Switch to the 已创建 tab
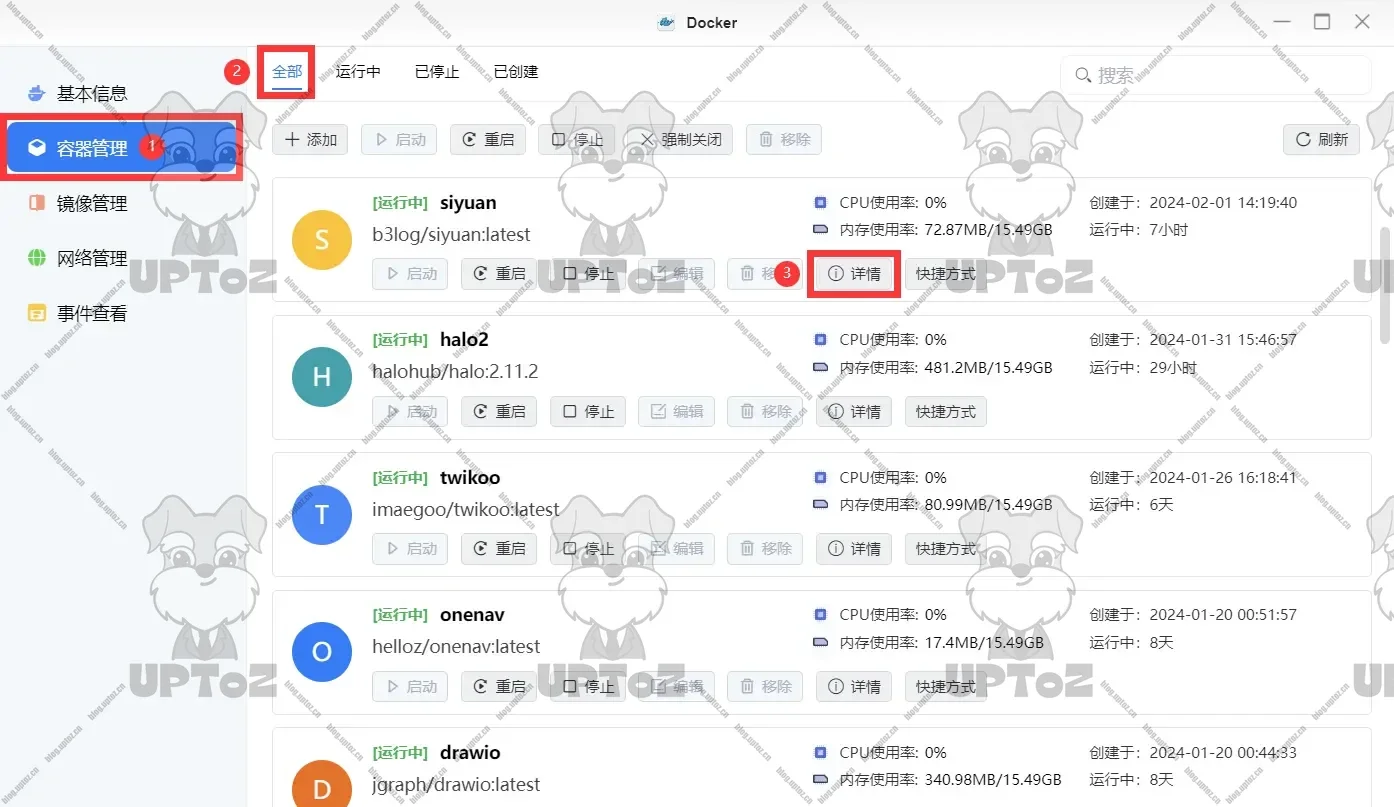The width and height of the screenshot is (1394, 807). 516,71
